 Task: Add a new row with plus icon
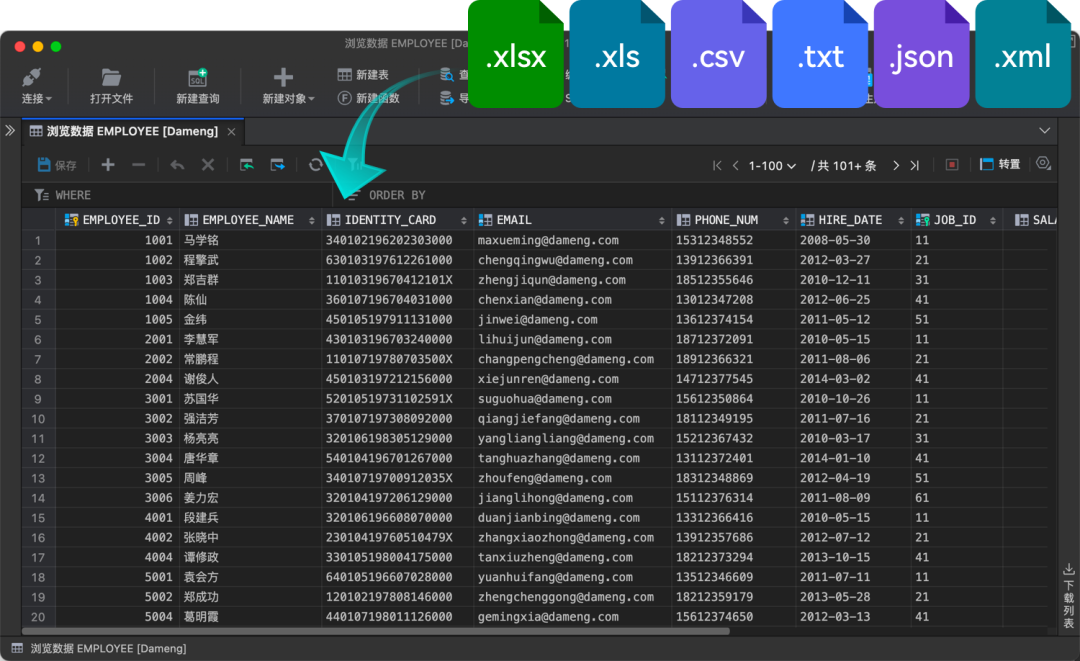(x=108, y=165)
